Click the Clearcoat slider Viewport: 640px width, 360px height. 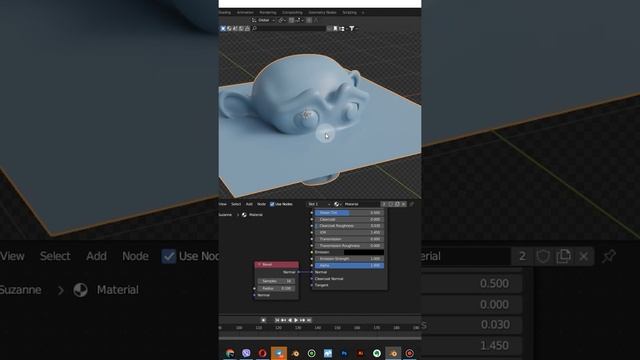click(349, 219)
